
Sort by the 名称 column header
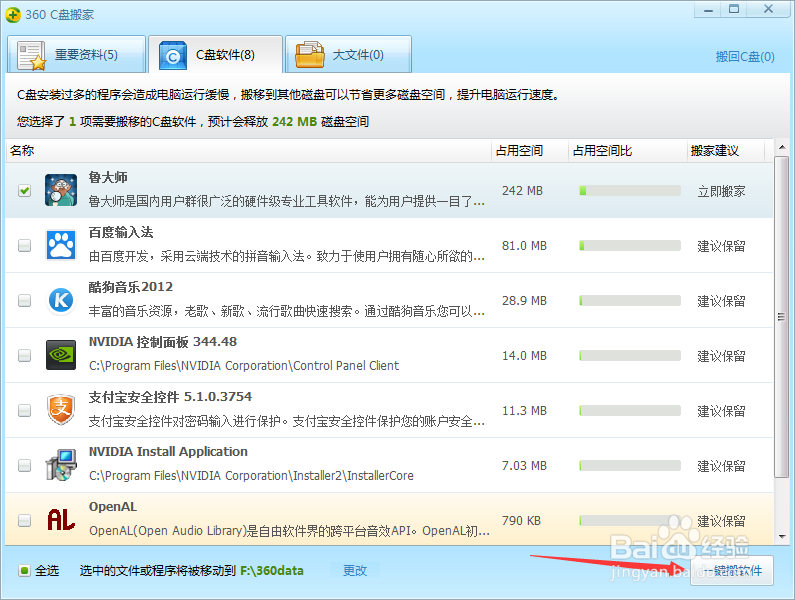(22, 151)
